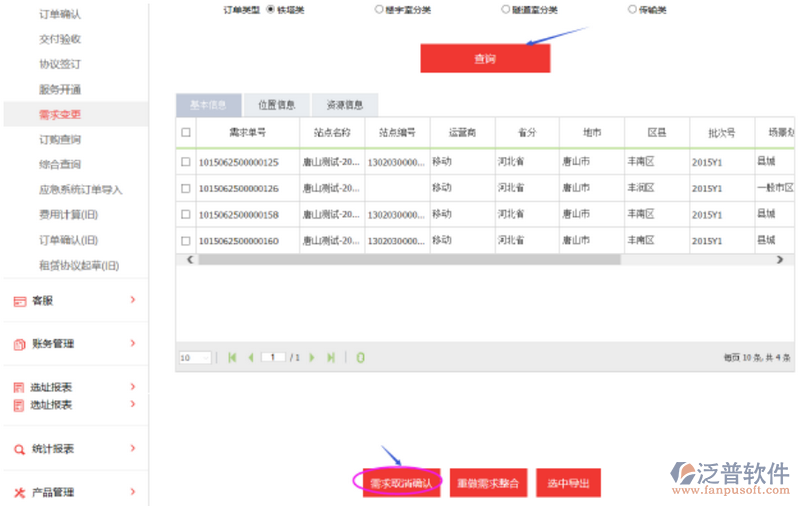Go to the next page of results
Screen dimensions: 800x506
[312, 357]
